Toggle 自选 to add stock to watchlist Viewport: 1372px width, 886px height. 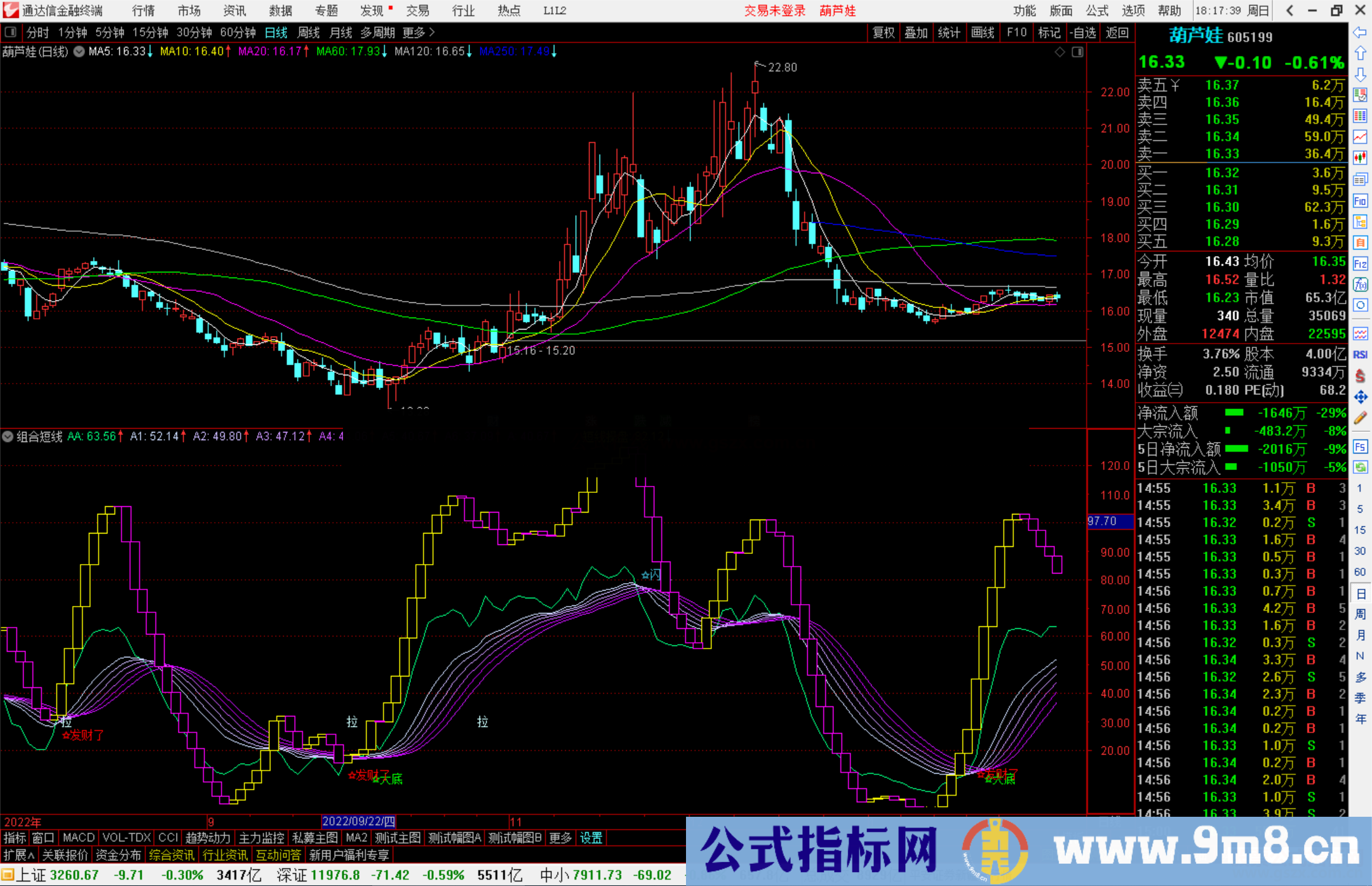tap(1084, 32)
